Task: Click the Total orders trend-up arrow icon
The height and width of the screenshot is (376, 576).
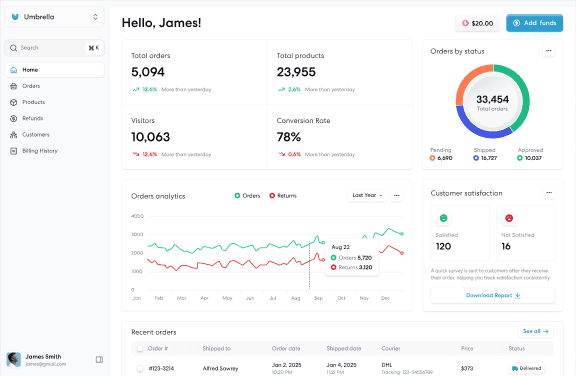Action: pos(136,89)
